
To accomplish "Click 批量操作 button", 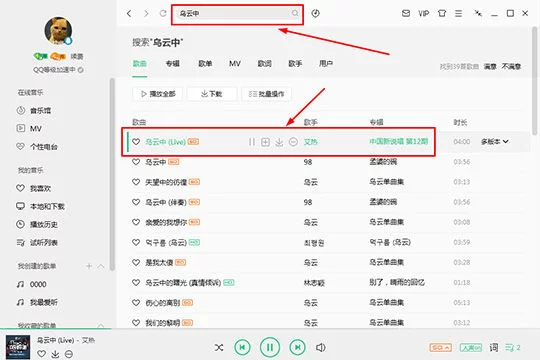I will click(267, 94).
